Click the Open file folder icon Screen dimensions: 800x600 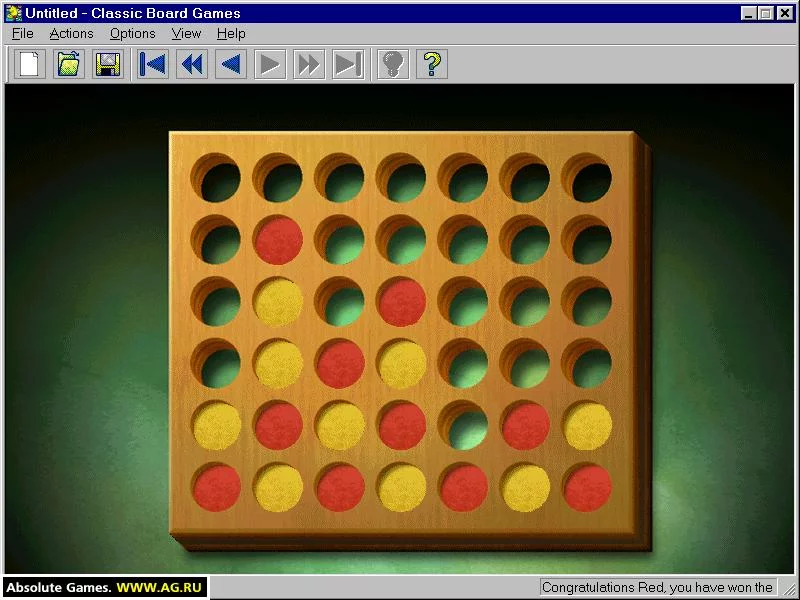[x=69, y=64]
